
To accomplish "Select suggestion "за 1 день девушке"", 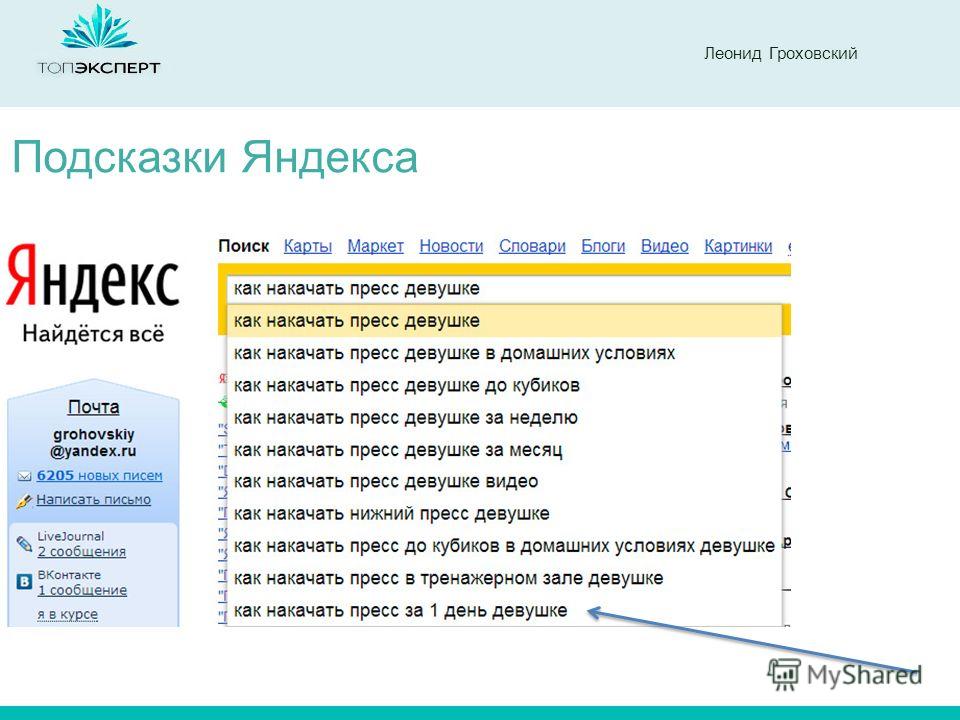I will tap(504, 610).
